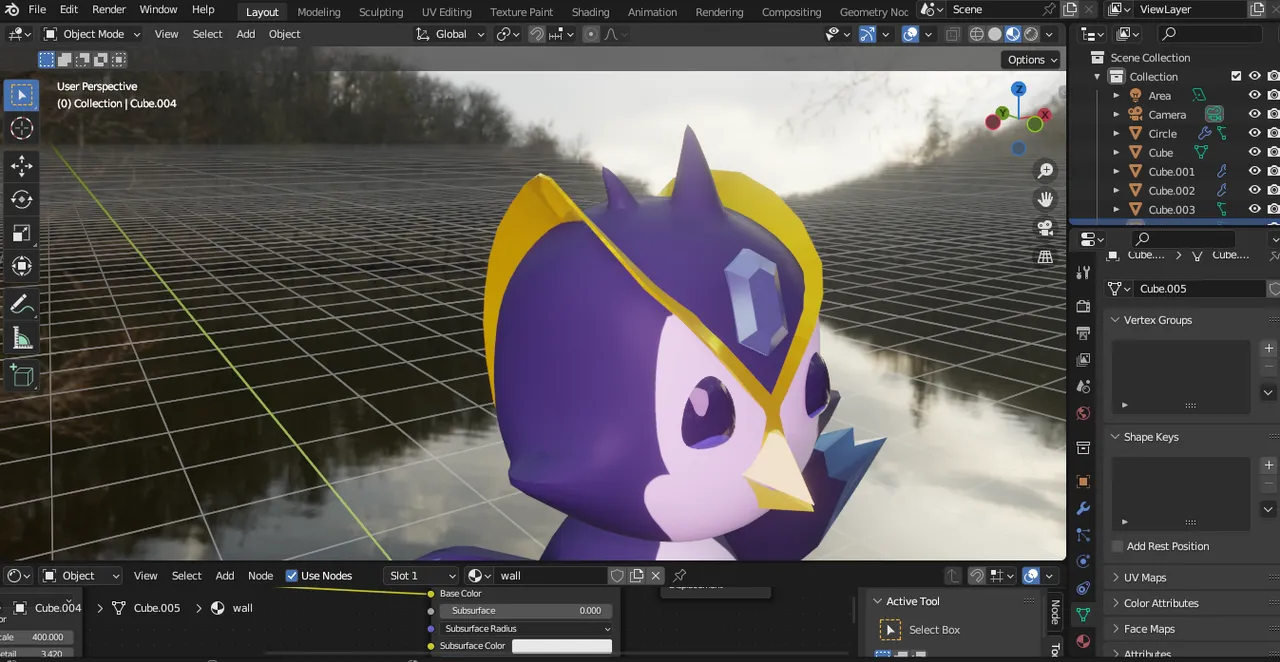Select solid viewport shading
1280x662 pixels.
tap(995, 34)
